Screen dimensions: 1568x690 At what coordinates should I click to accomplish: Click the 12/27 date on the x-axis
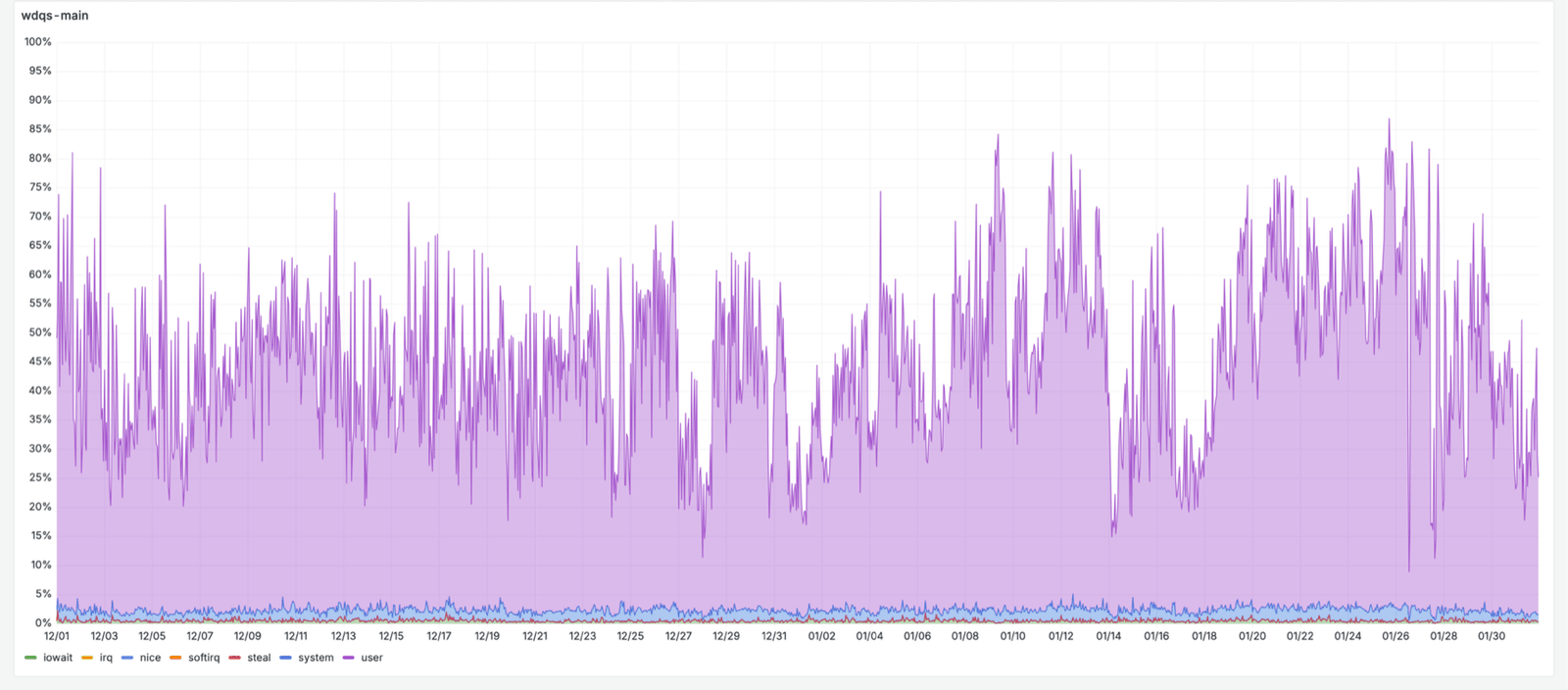click(678, 636)
